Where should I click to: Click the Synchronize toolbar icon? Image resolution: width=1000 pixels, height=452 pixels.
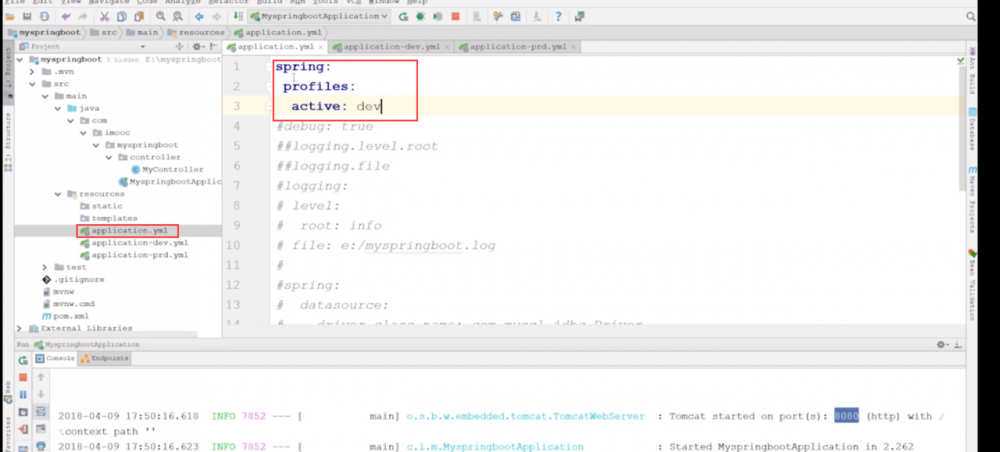click(45, 17)
